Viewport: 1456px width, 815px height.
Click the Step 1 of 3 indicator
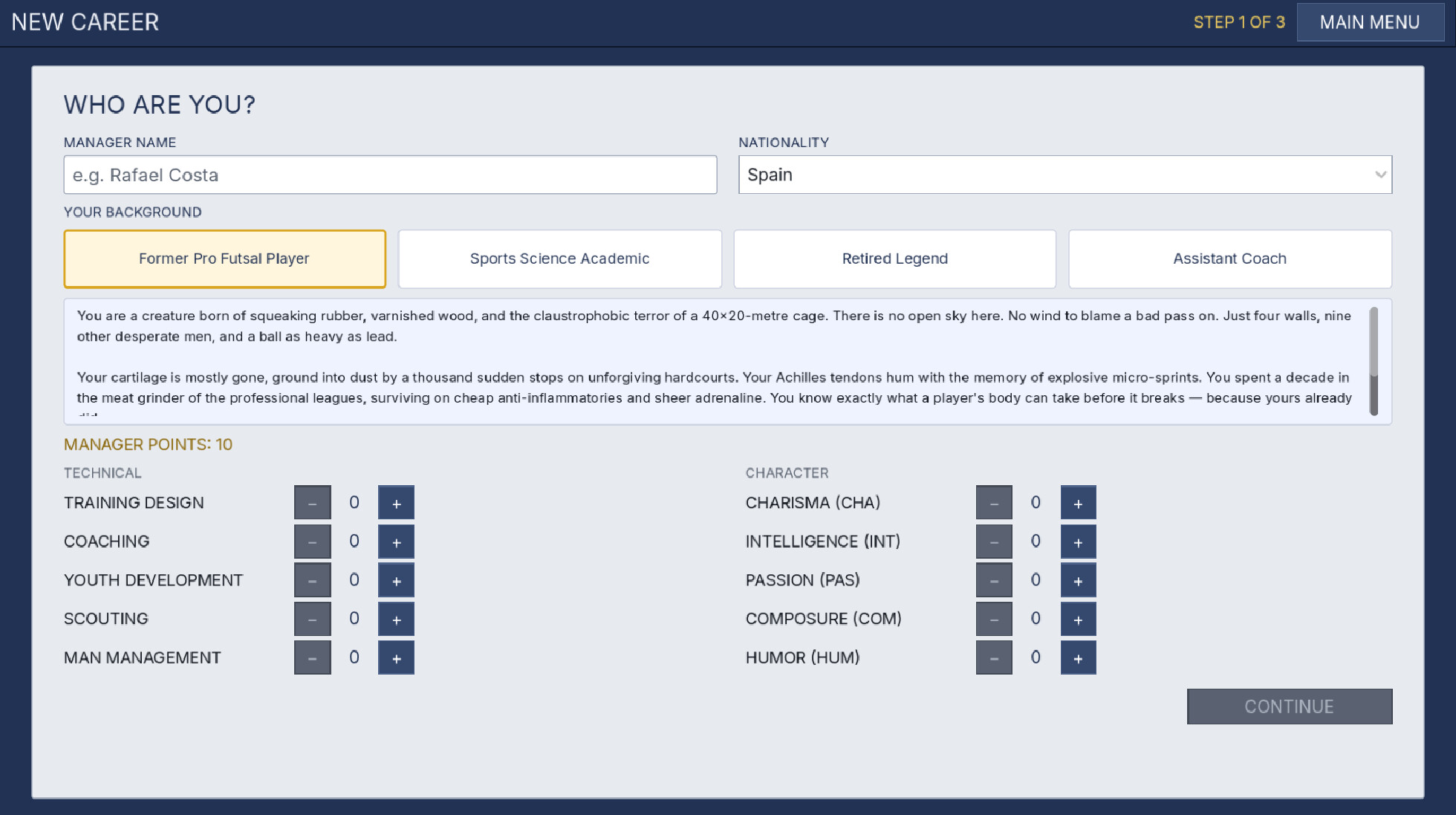pyautogui.click(x=1239, y=22)
